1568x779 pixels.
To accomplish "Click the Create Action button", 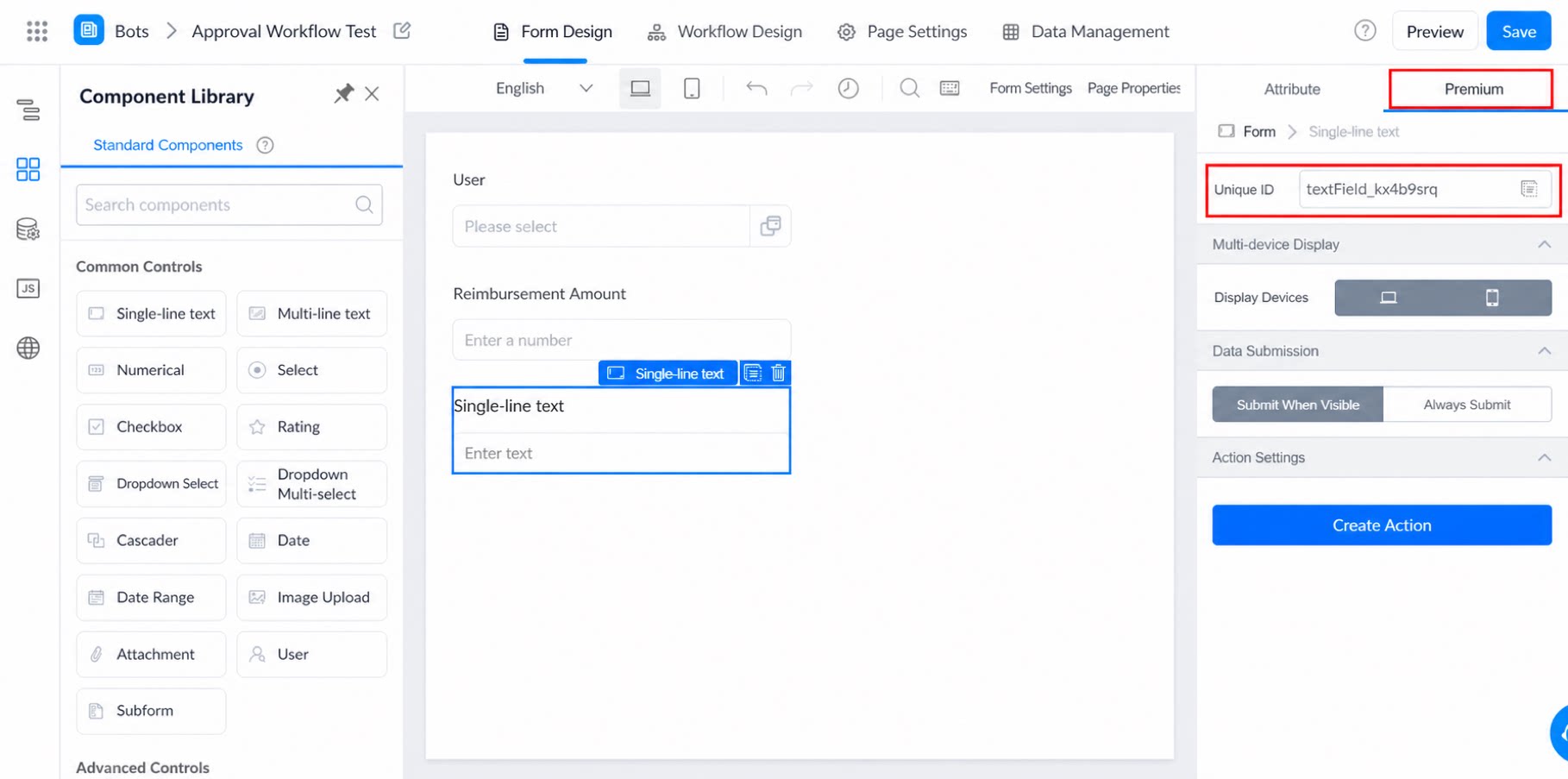I will point(1381,525).
